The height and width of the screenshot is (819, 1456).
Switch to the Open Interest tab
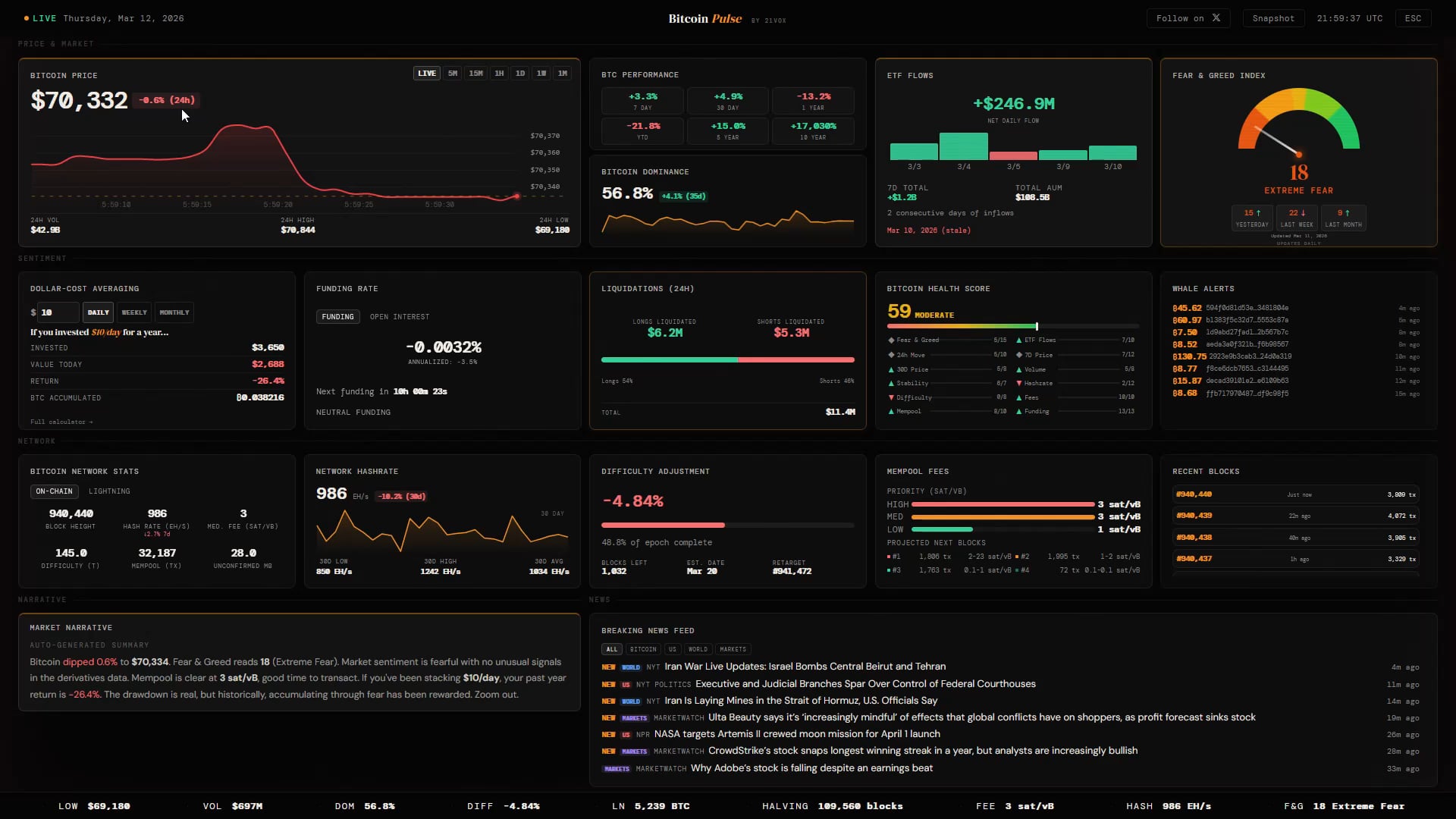[400, 317]
